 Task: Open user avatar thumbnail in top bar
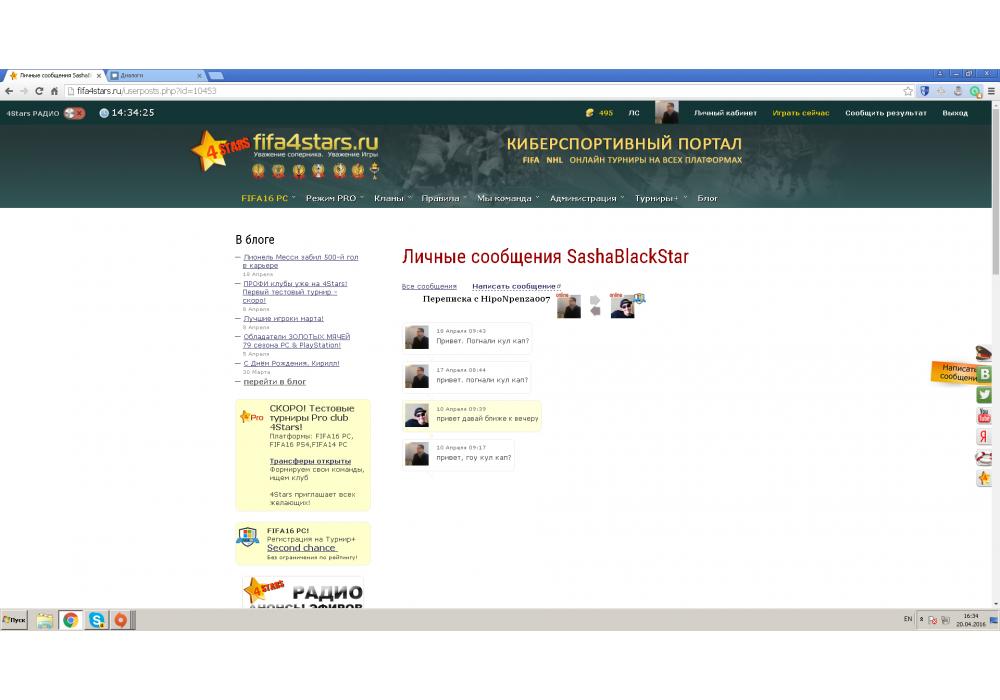coord(666,112)
